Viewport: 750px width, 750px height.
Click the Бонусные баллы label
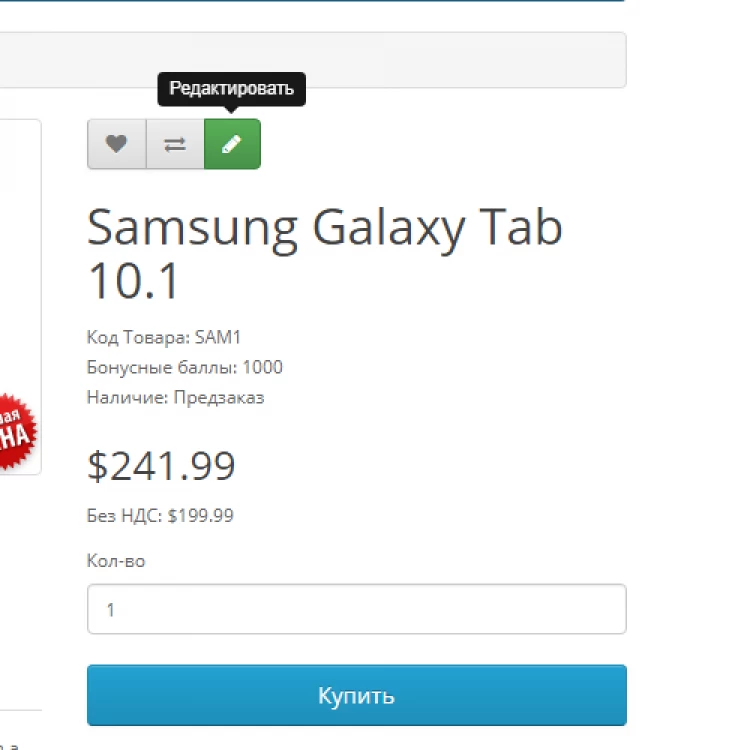(x=162, y=367)
